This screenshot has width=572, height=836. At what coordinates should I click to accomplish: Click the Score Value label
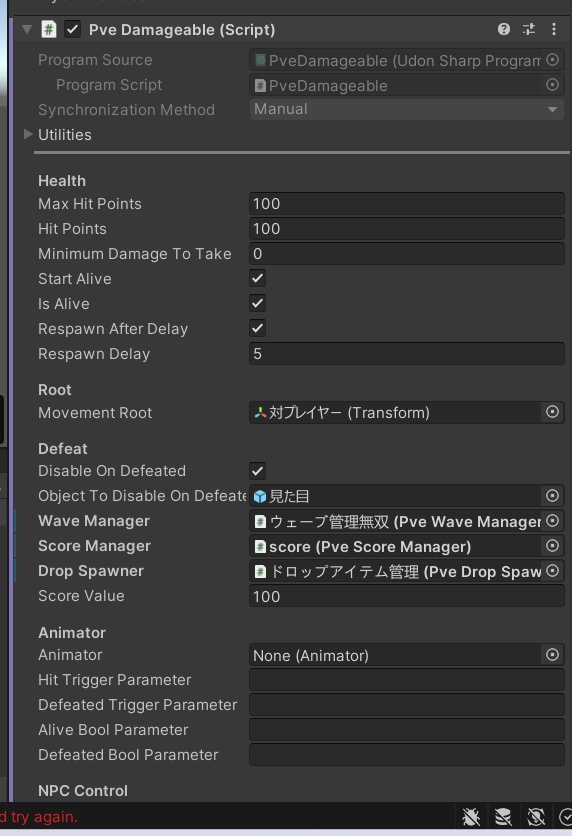(x=81, y=596)
